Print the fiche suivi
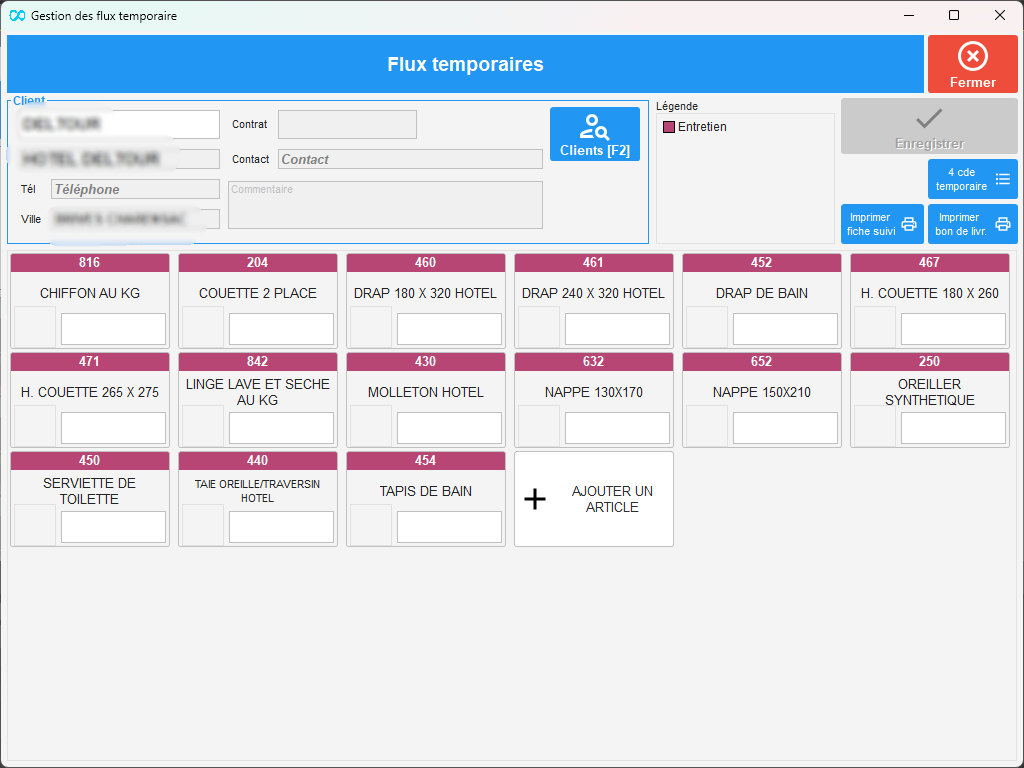1024x768 pixels. pyautogui.click(x=882, y=224)
